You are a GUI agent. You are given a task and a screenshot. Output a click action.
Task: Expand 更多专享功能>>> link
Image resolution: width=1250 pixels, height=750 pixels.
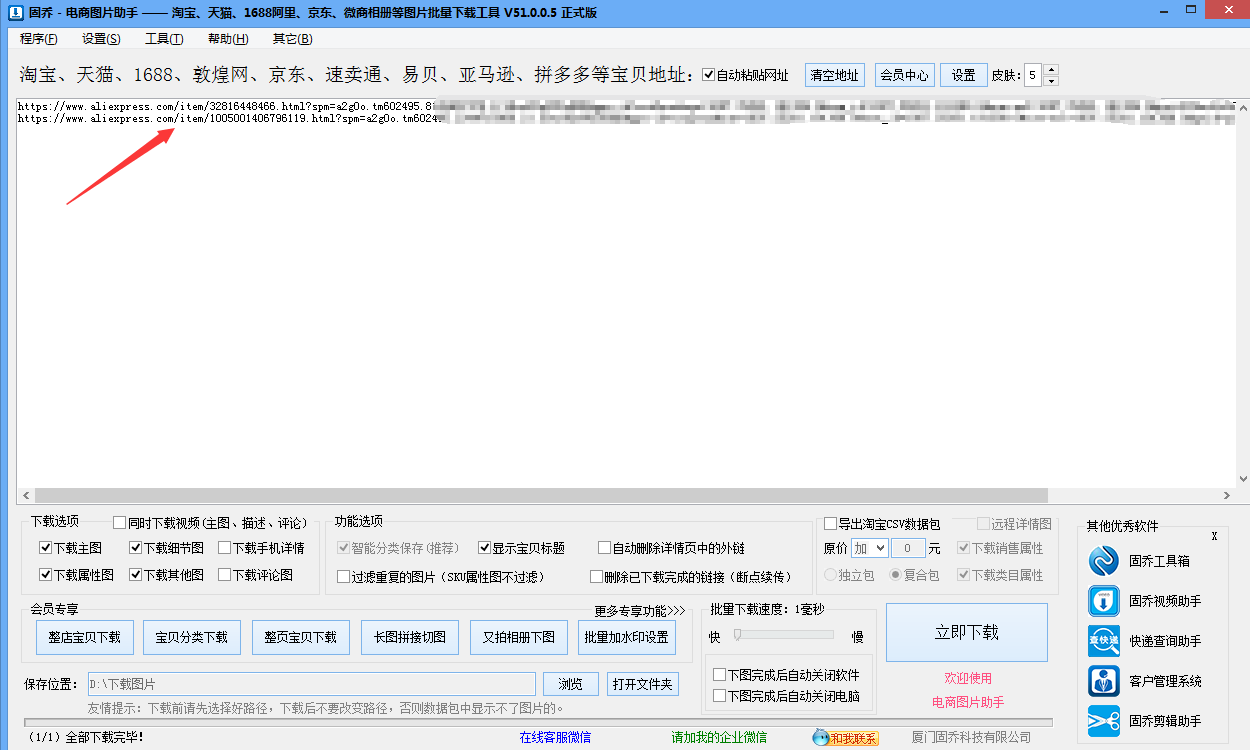click(x=640, y=610)
